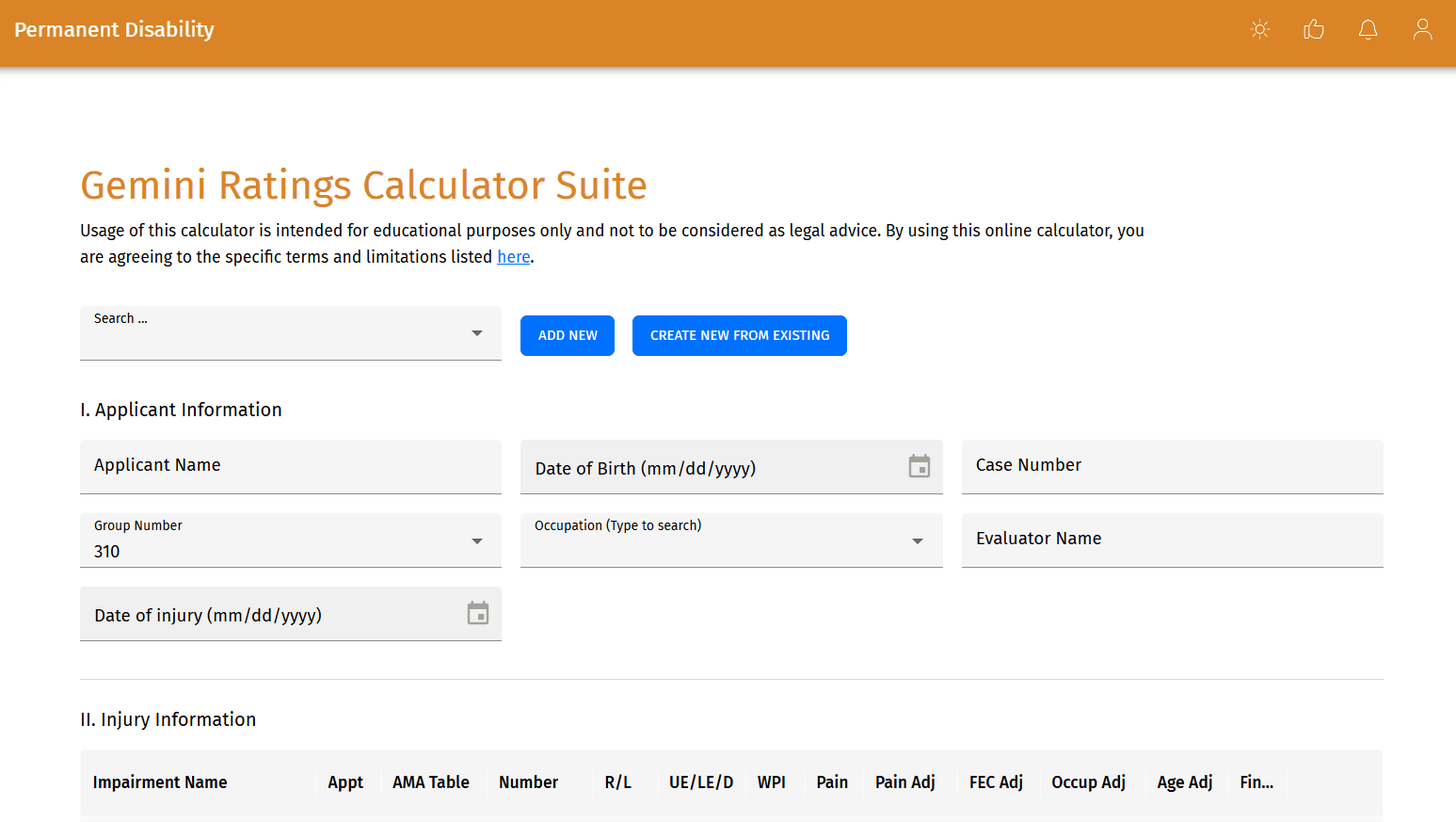Click the ADD NEW button
This screenshot has height=822, width=1456.
coord(568,335)
